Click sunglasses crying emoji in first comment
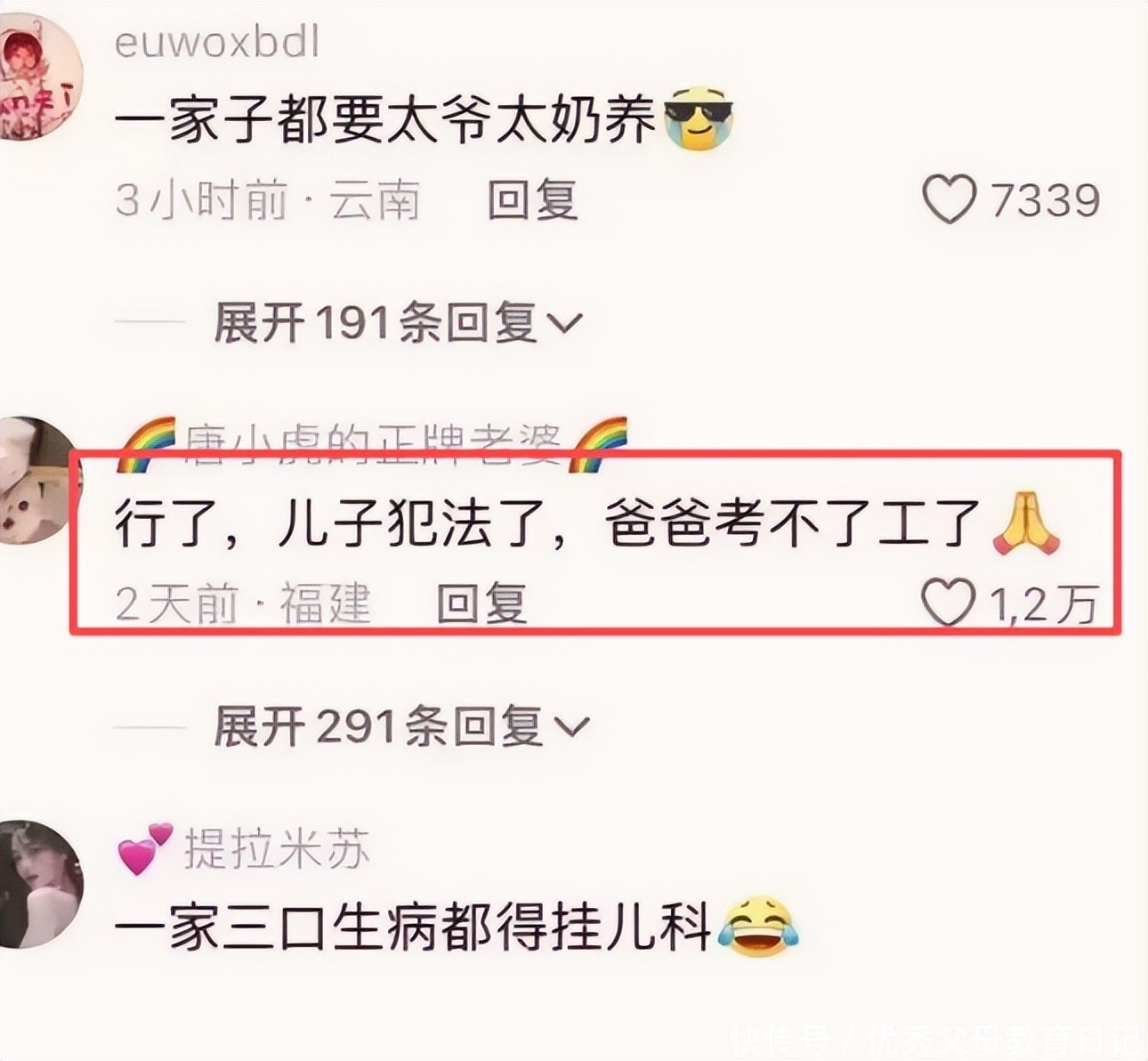 [699, 118]
